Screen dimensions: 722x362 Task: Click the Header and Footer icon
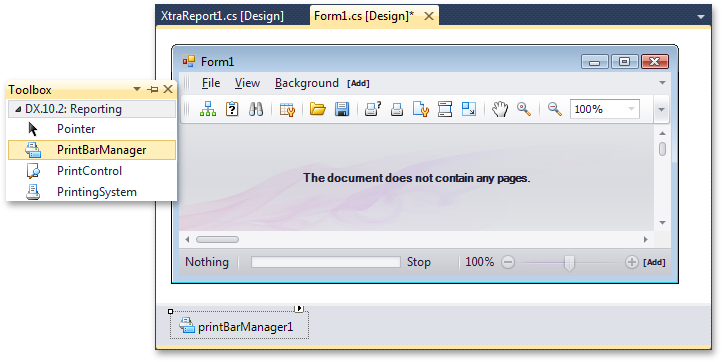pyautogui.click(x=445, y=109)
